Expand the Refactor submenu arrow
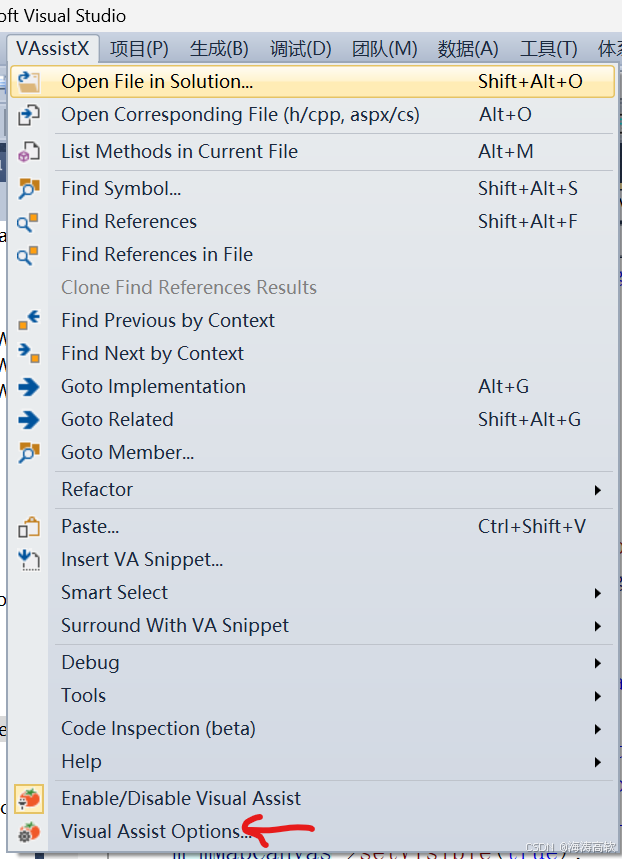622x859 pixels. [598, 490]
